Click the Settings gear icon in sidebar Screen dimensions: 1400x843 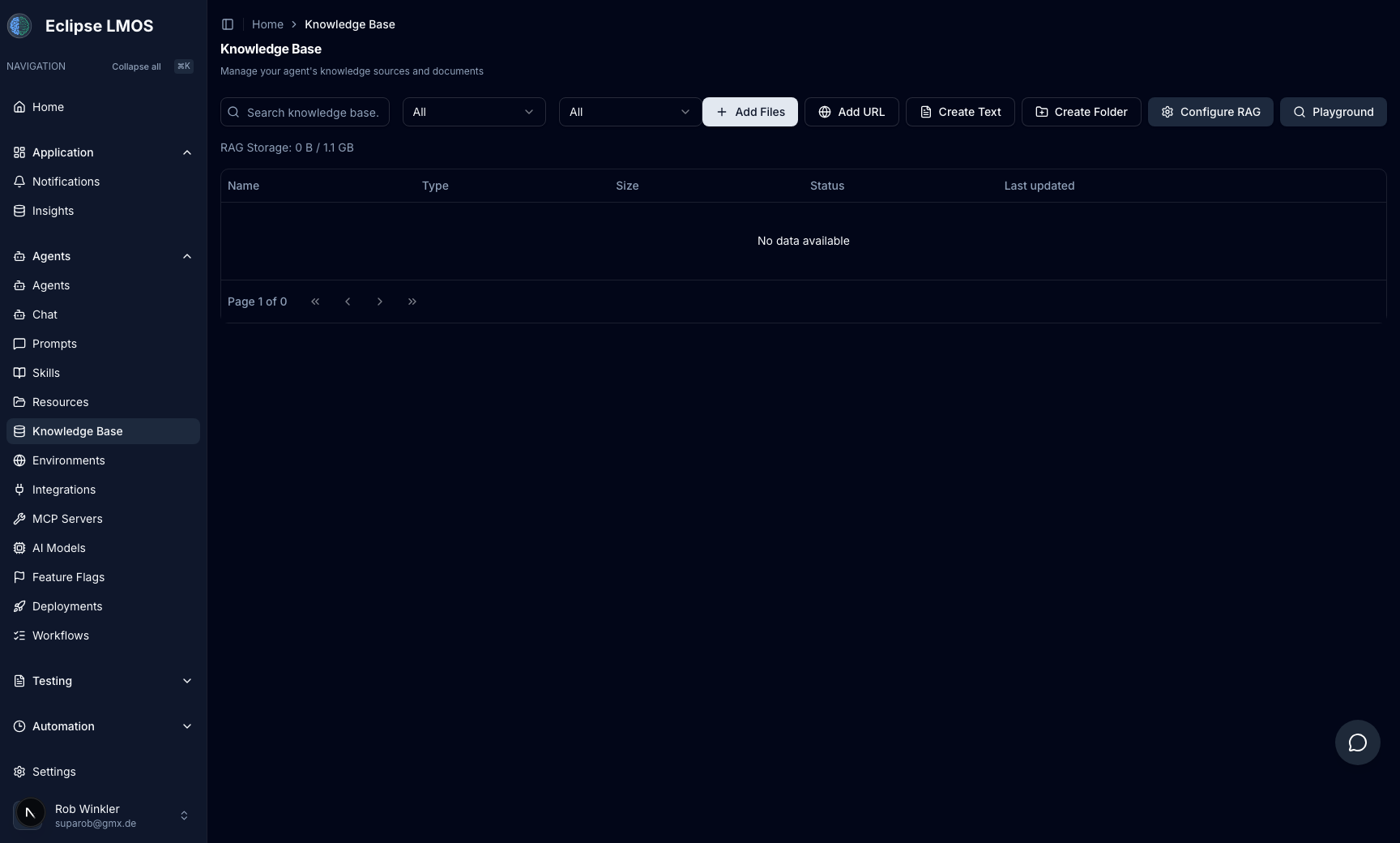click(19, 772)
